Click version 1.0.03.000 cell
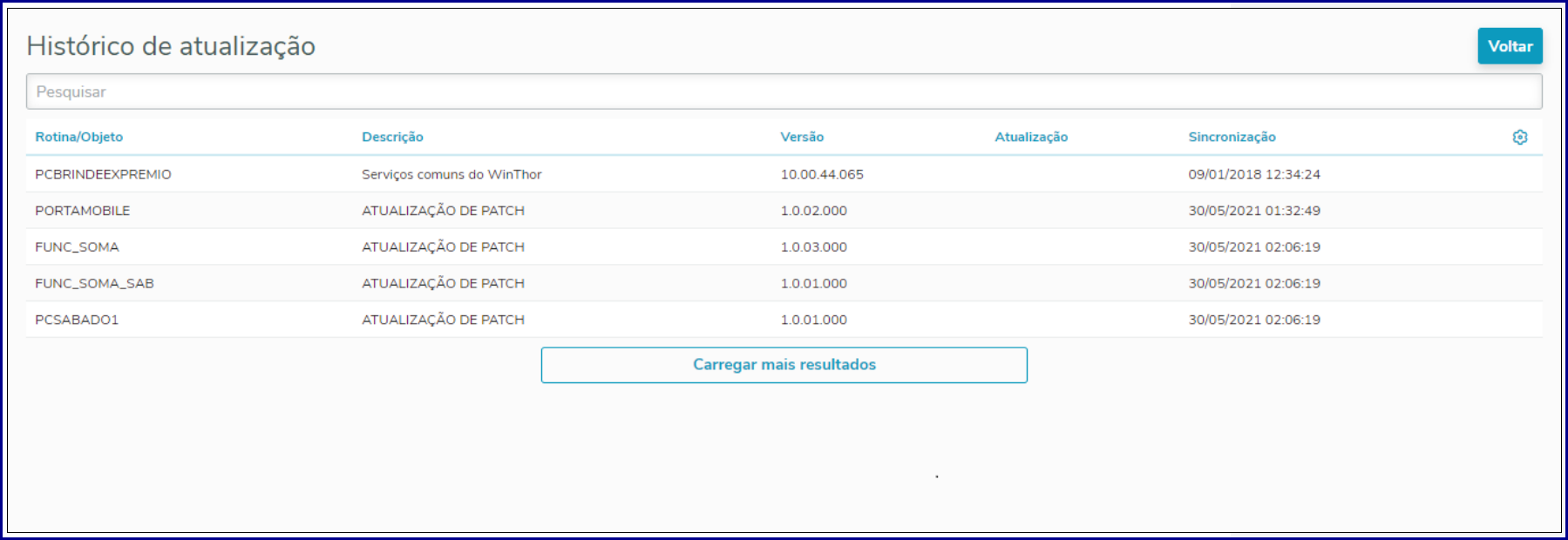1568x540 pixels. tap(813, 247)
